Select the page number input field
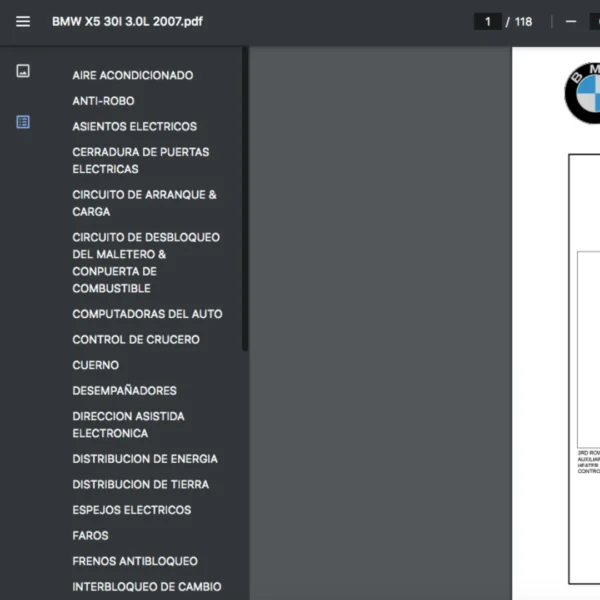Image resolution: width=600 pixels, height=600 pixels. (488, 21)
